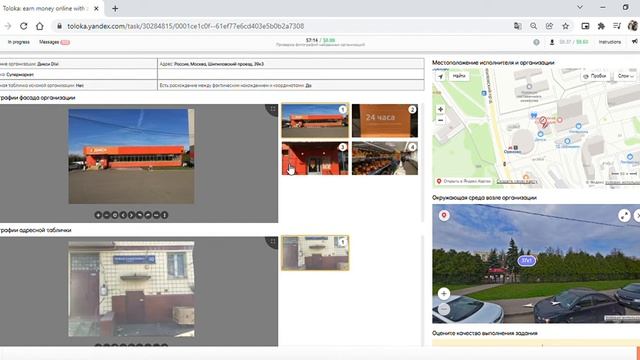Toggle the 'Пробки' traffic layer

coord(595,76)
